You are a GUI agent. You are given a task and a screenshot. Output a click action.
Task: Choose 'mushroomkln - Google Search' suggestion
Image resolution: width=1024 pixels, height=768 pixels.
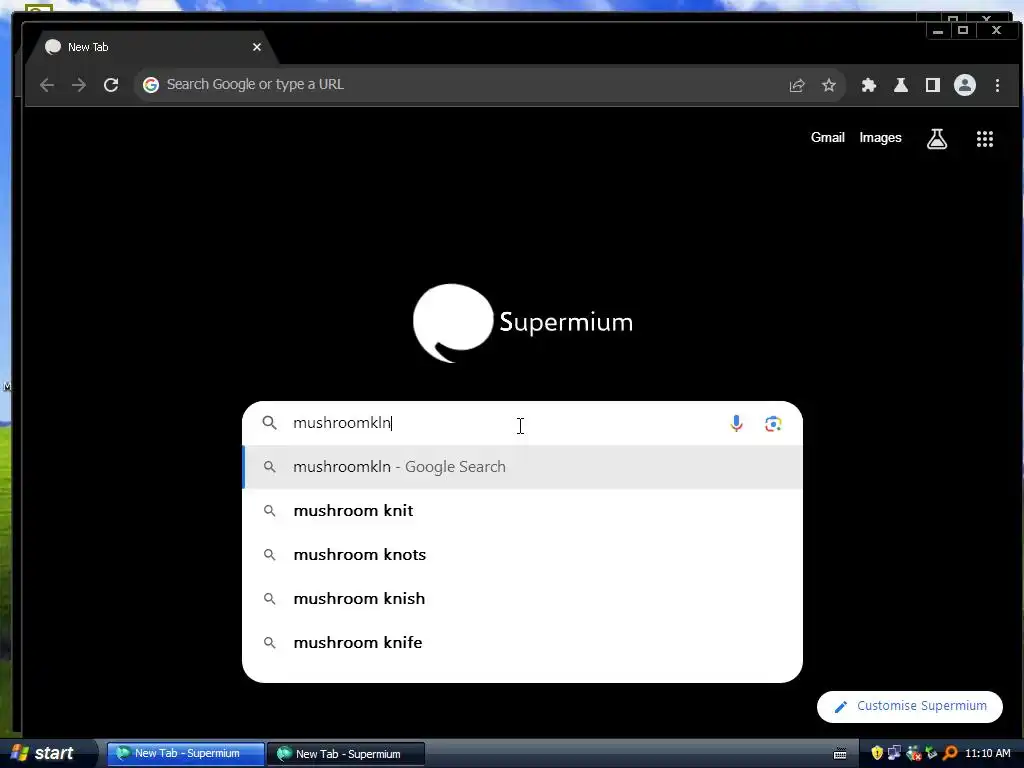coord(522,467)
